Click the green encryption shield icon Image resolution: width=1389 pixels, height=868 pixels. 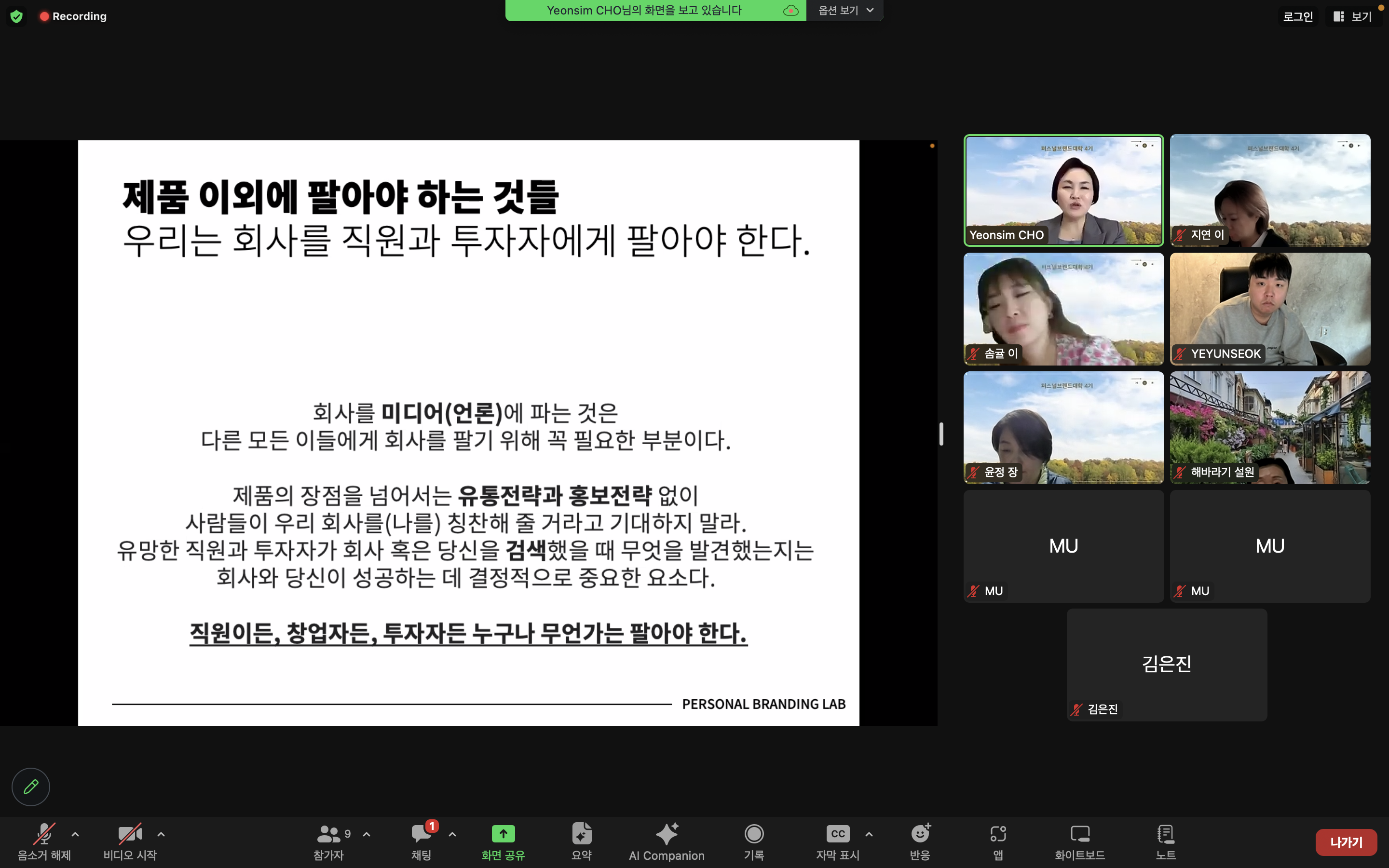(17, 16)
